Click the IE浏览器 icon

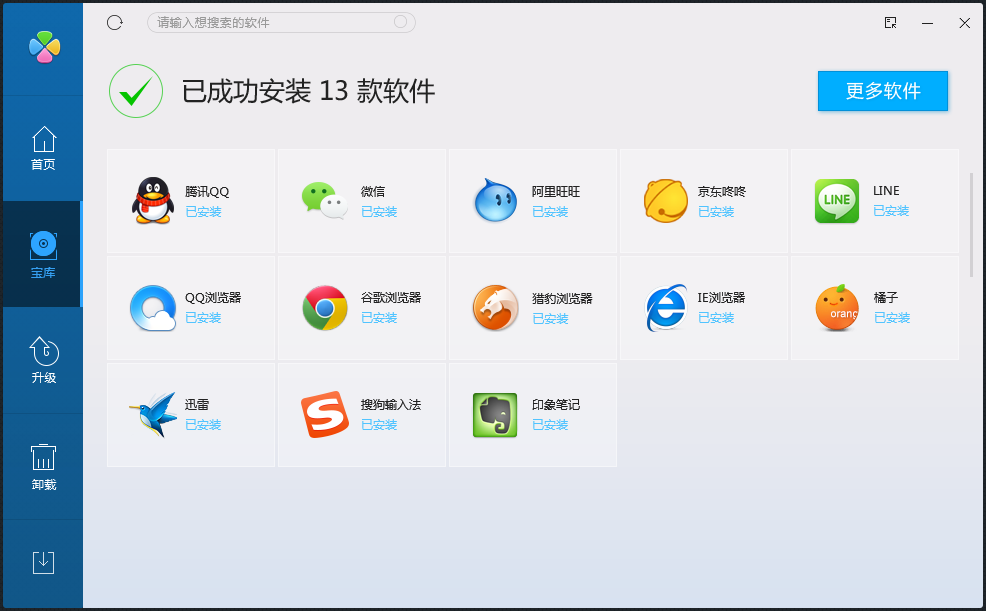tap(666, 308)
